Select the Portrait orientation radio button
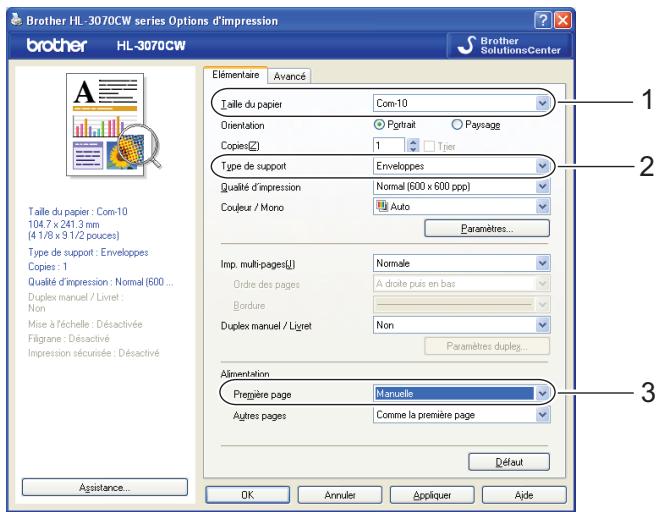The image size is (660, 512). click(x=379, y=125)
